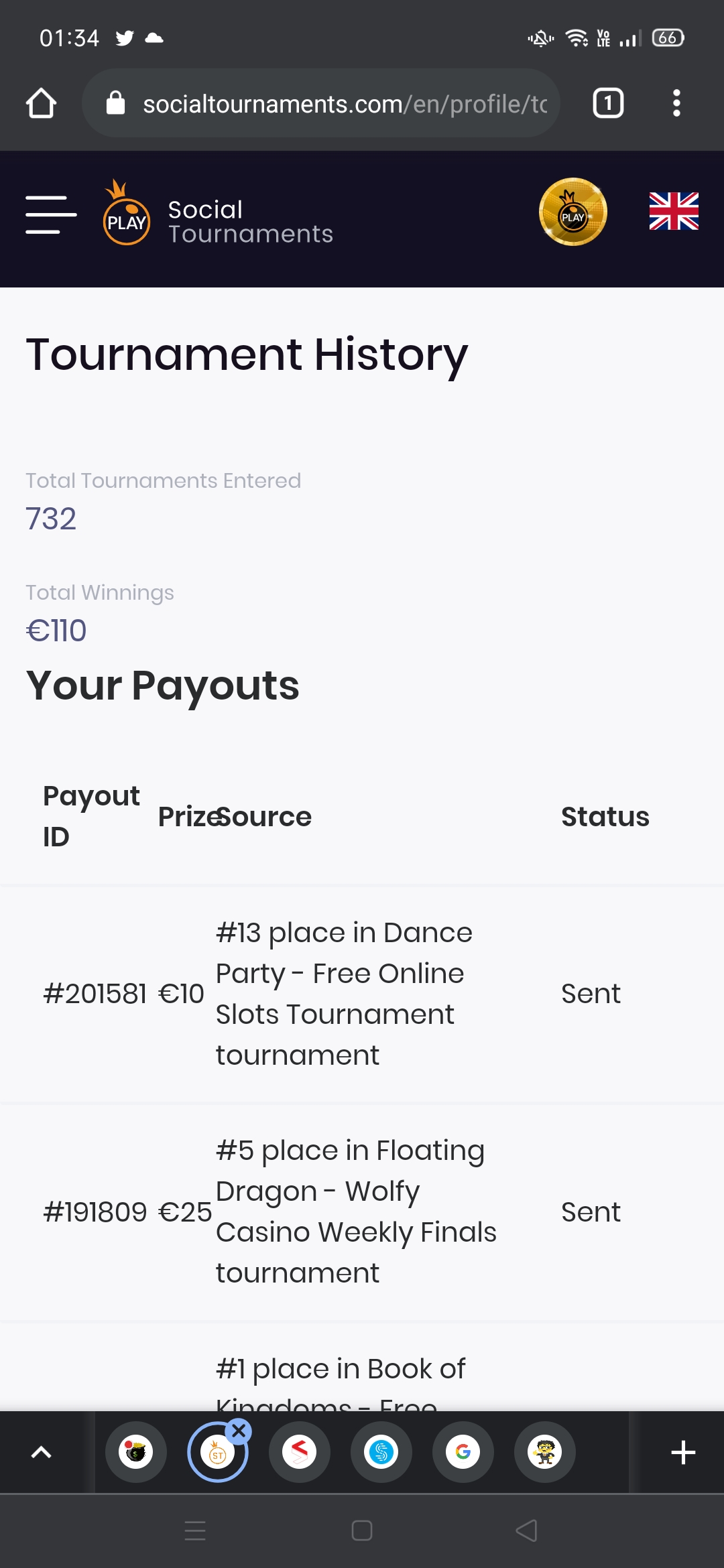Open language selector with UK flag
This screenshot has width=724, height=1568.
click(x=674, y=212)
